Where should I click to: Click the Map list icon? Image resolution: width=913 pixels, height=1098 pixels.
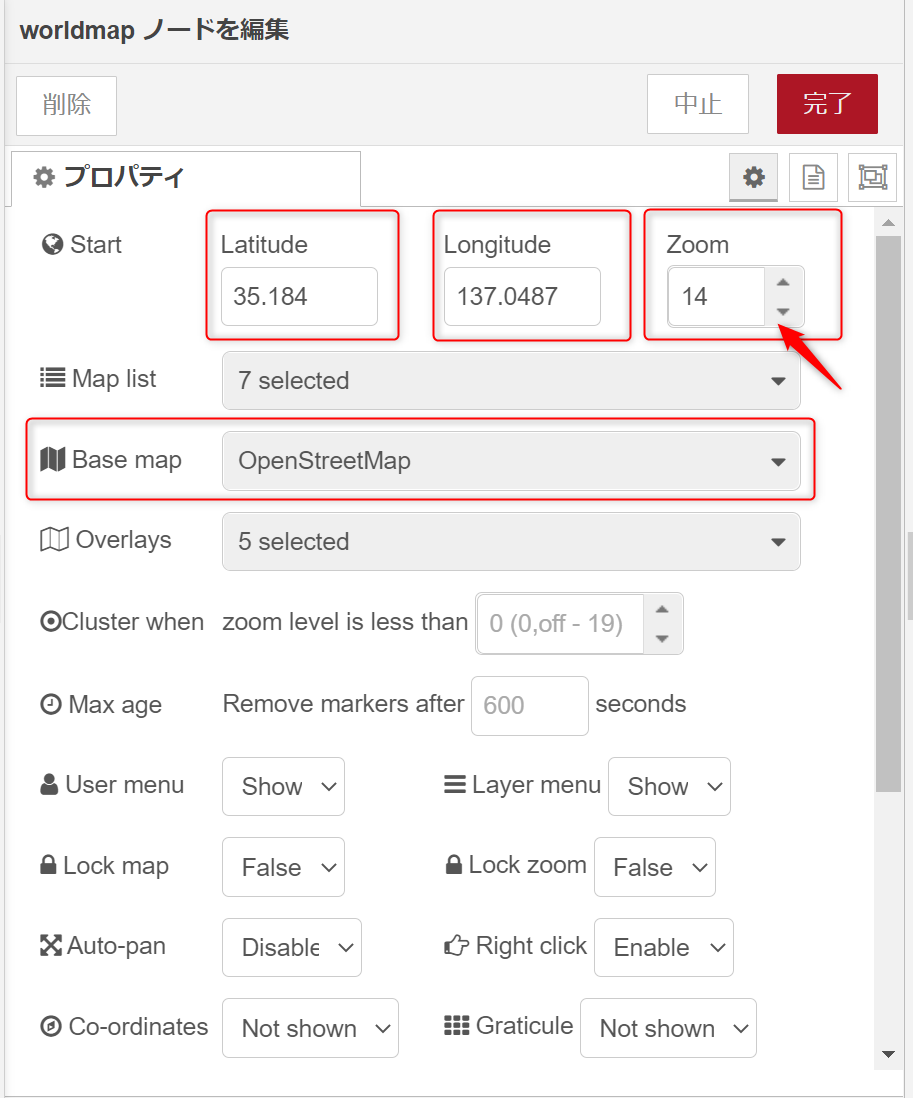click(x=53, y=378)
